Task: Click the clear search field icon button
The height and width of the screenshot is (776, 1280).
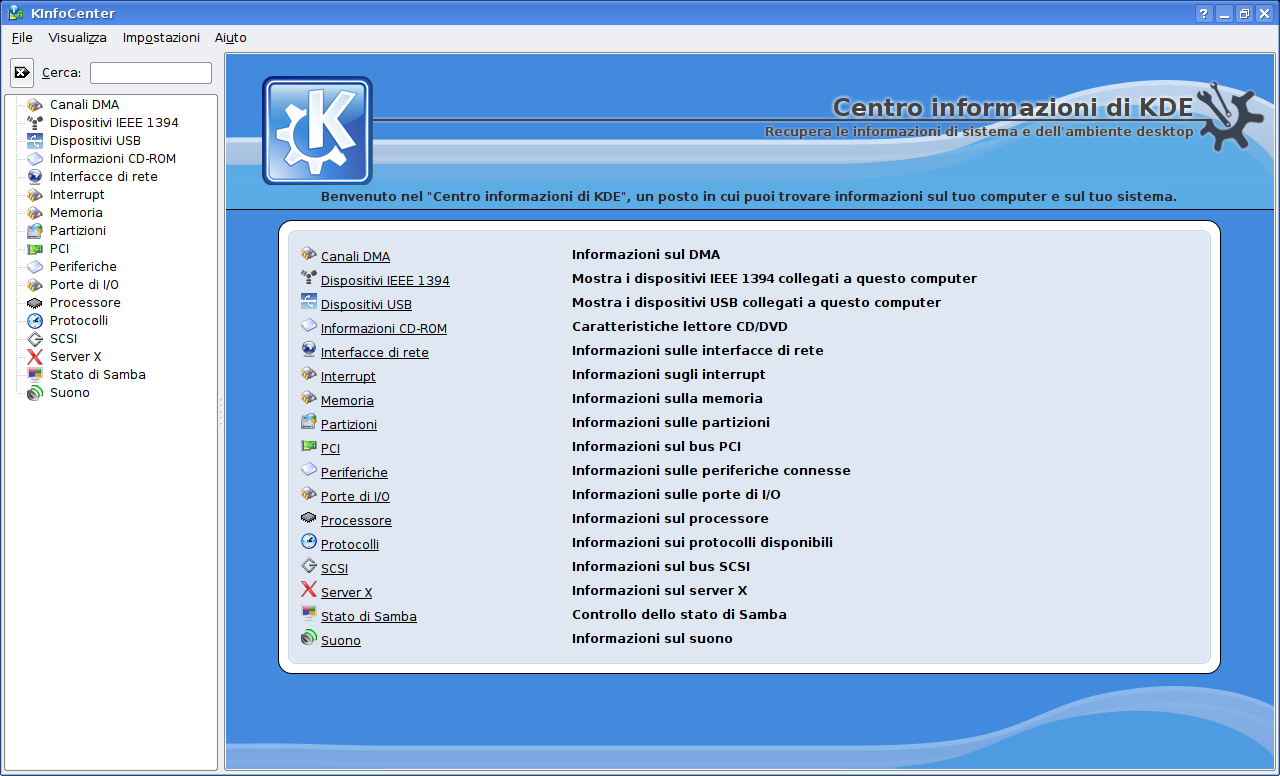Action: pos(22,73)
